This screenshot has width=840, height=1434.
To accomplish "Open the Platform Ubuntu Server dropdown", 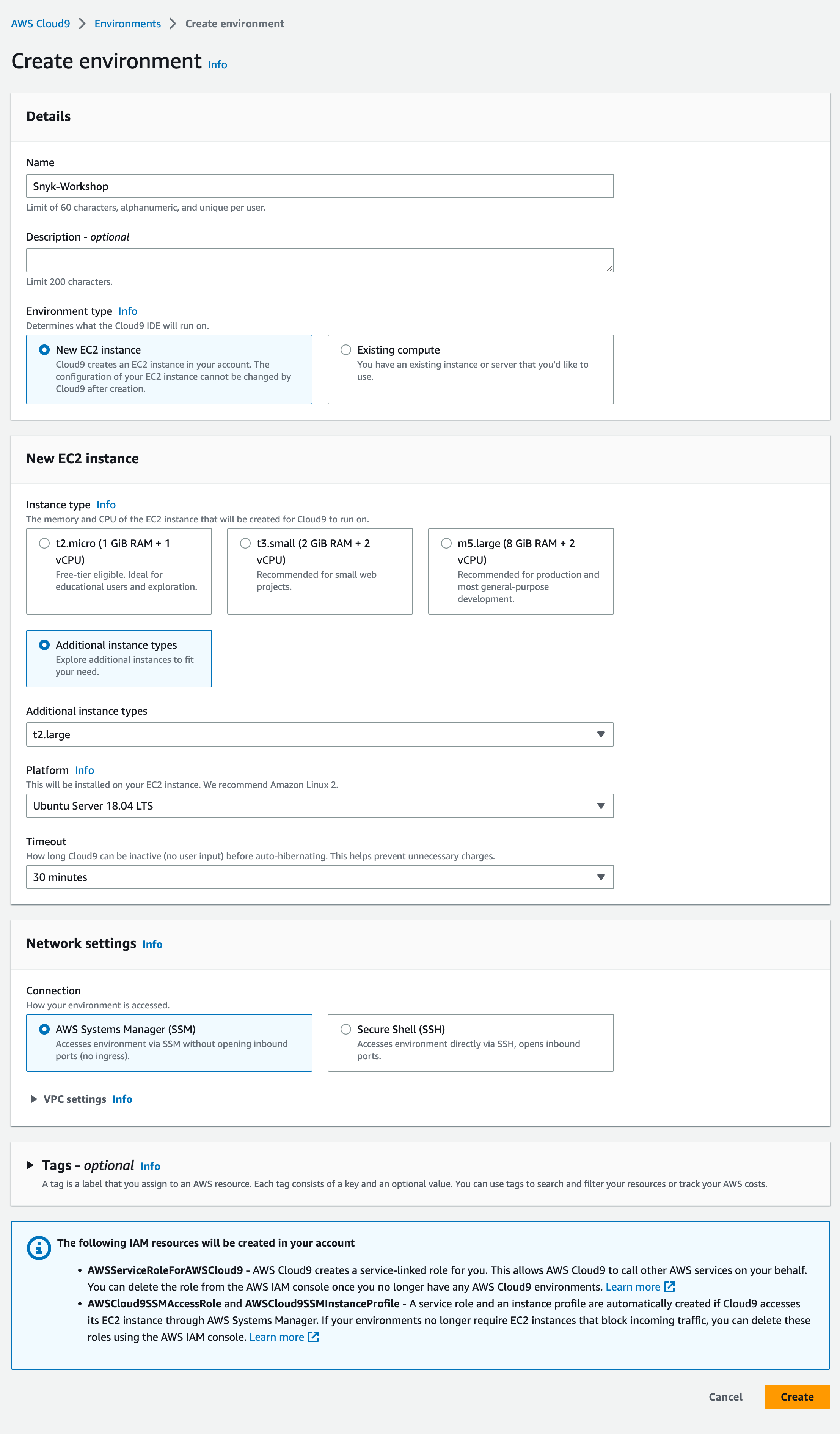I will pos(320,806).
